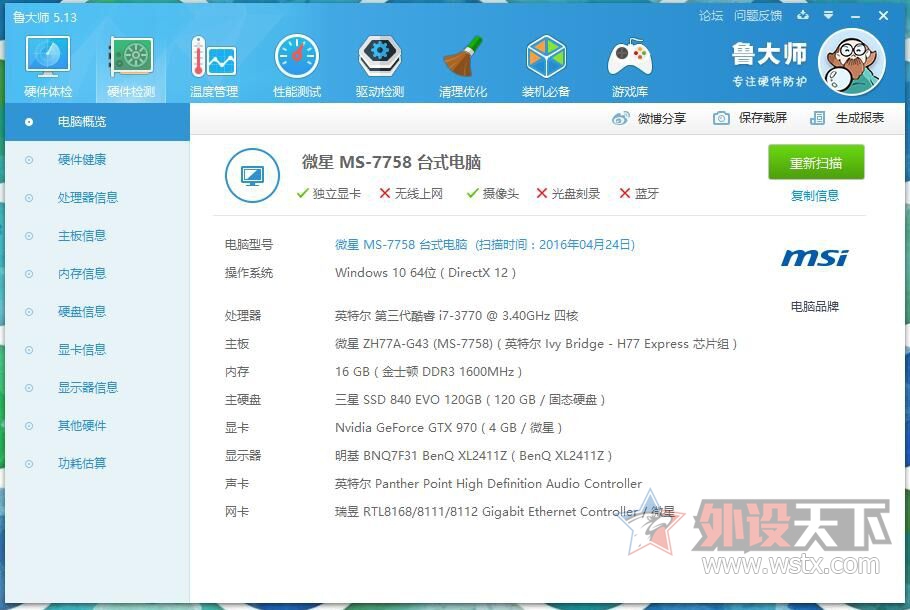Select 处理器信息 in the sidebar
The width and height of the screenshot is (910, 610).
pos(88,198)
